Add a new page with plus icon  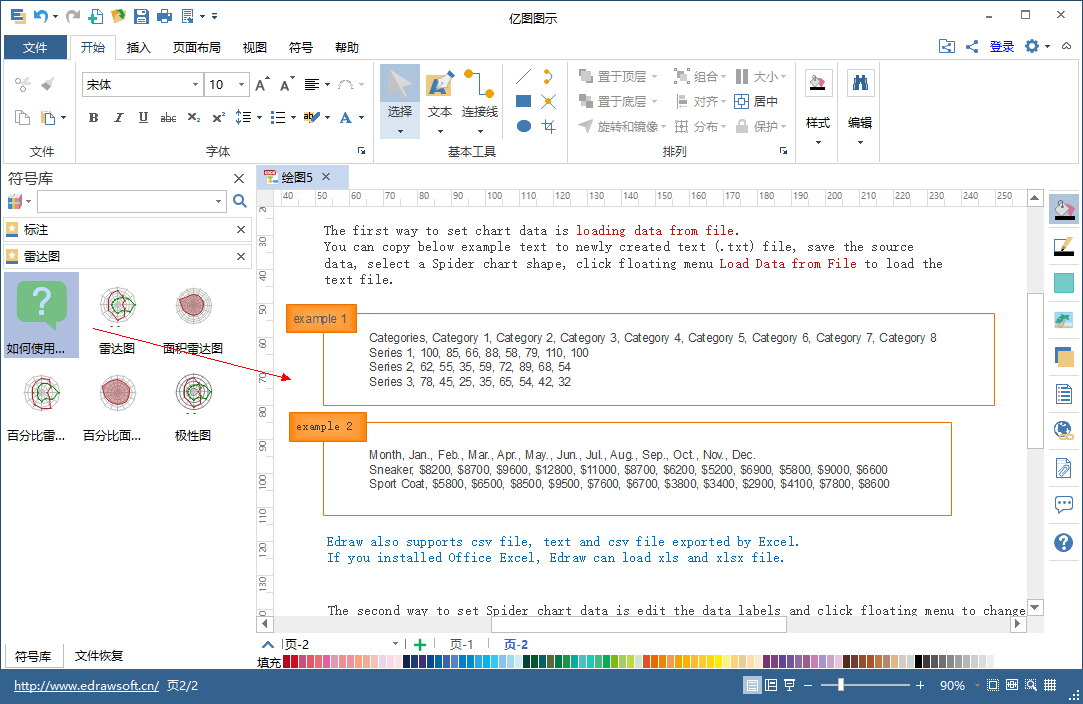point(420,645)
